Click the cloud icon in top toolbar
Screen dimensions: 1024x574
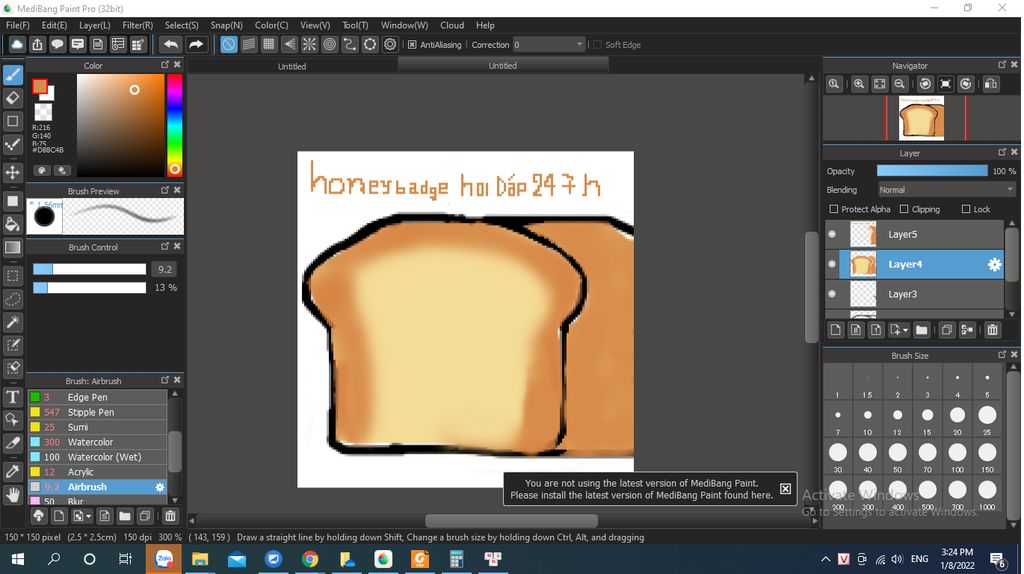[17, 44]
